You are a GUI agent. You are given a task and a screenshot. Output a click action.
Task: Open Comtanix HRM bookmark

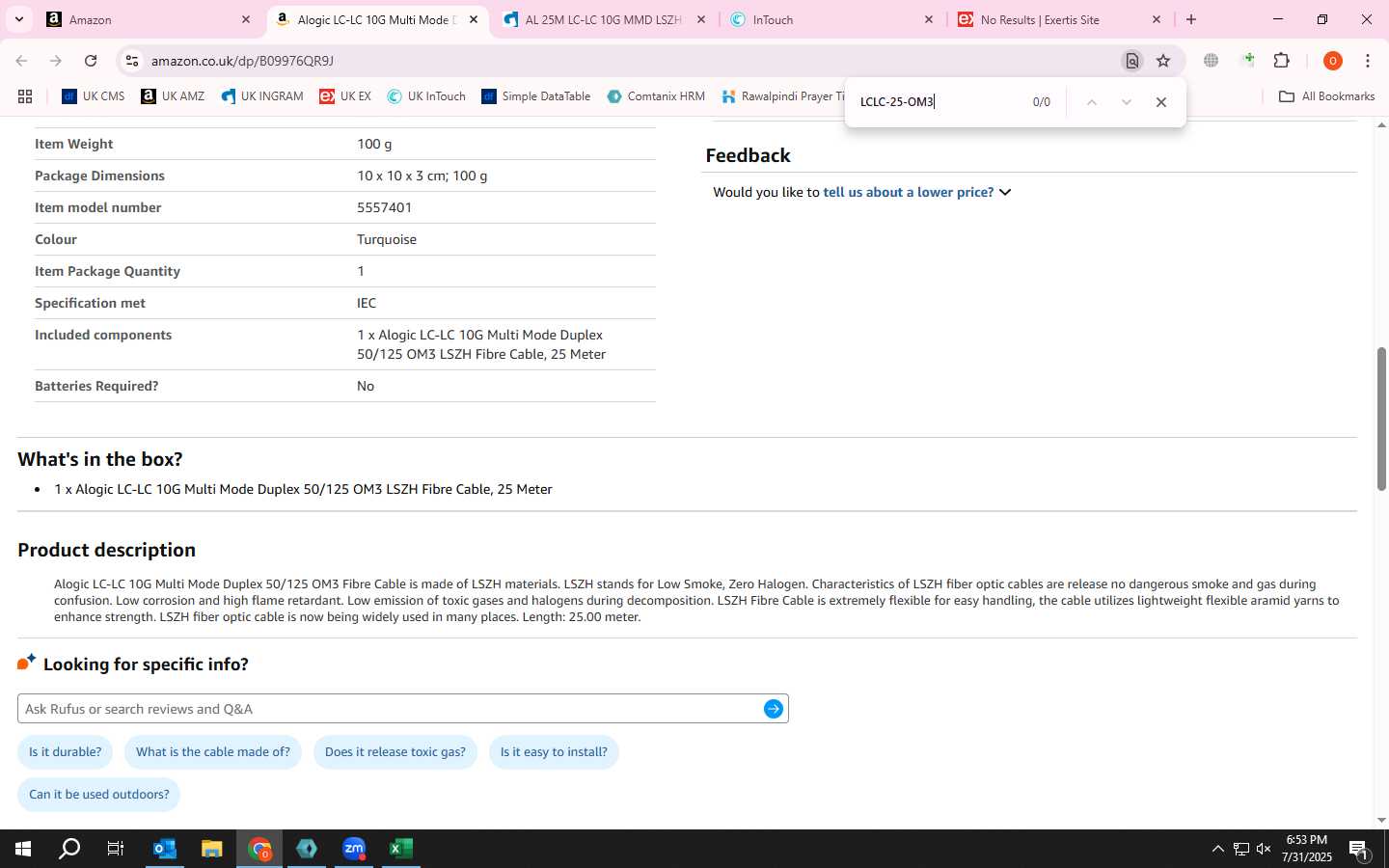pos(656,96)
